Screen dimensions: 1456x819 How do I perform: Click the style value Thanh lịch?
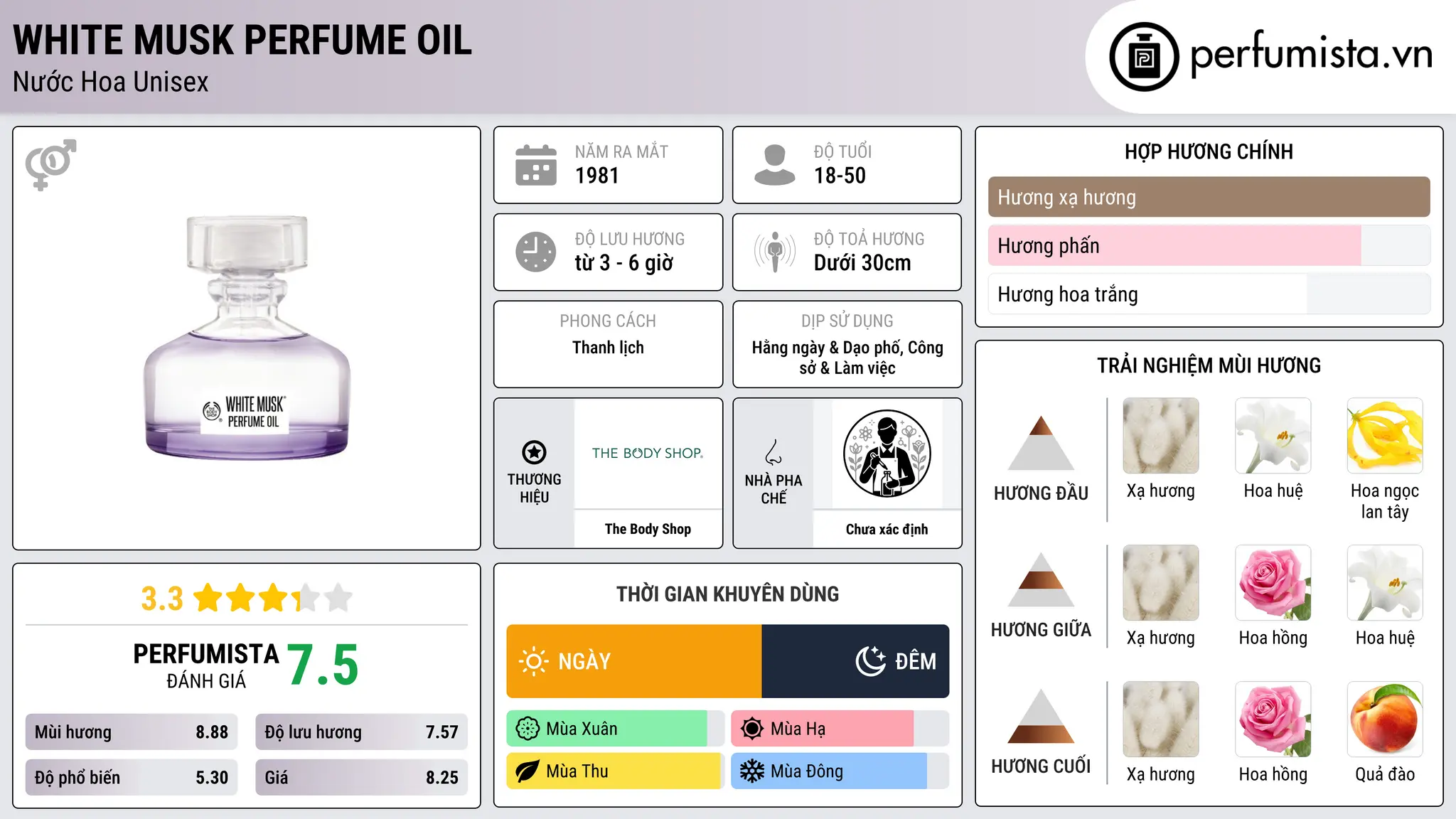[608, 348]
